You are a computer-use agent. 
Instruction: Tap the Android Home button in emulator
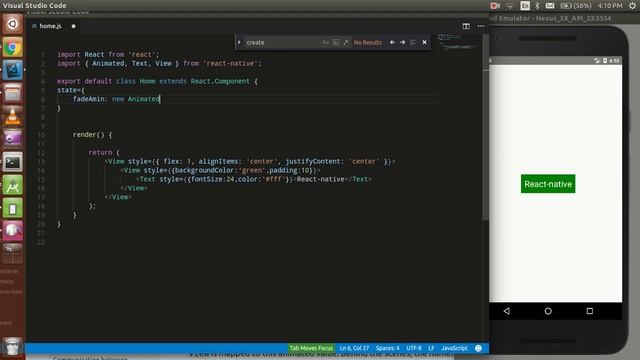(548, 311)
